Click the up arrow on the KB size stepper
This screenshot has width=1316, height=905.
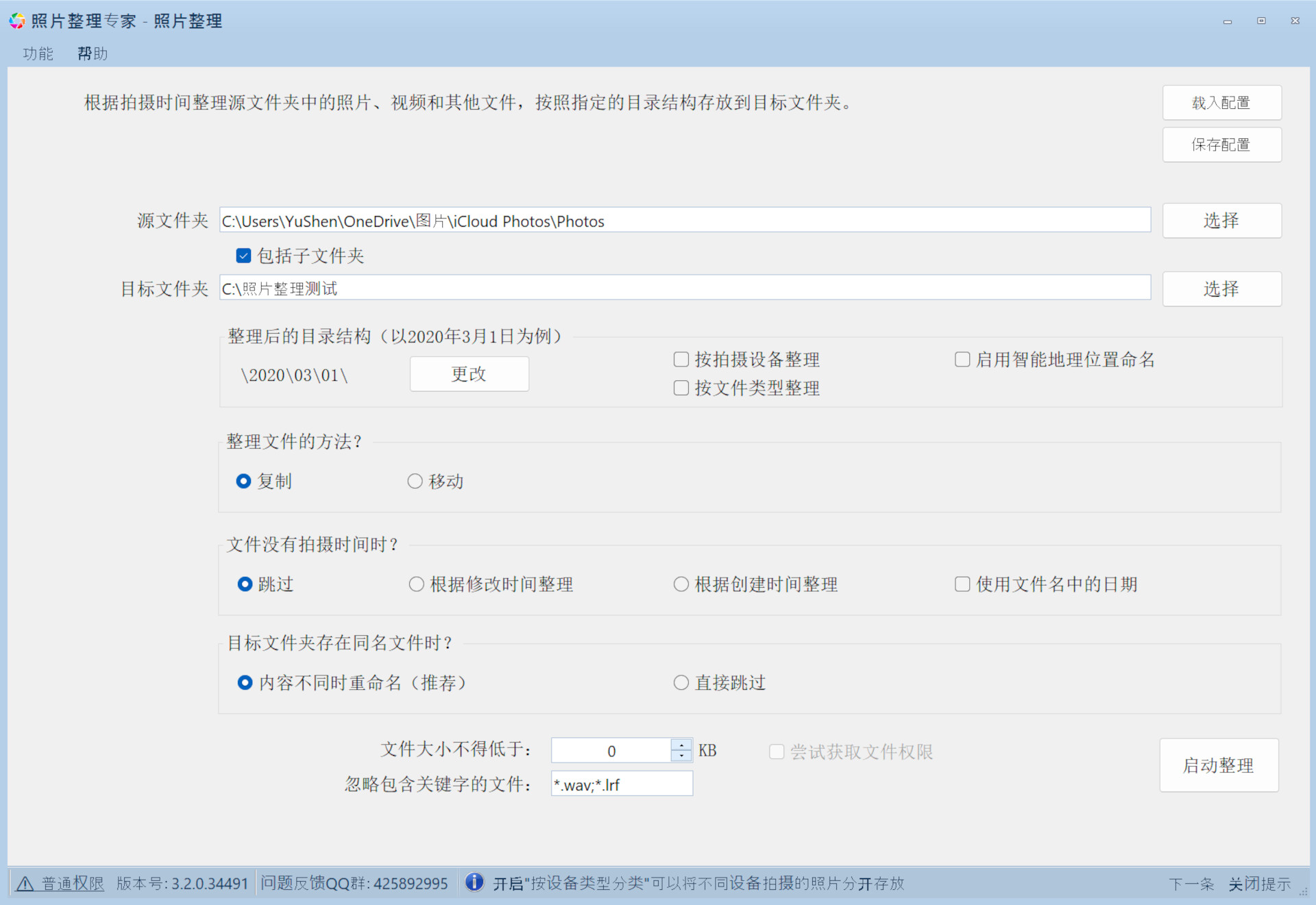tap(680, 745)
